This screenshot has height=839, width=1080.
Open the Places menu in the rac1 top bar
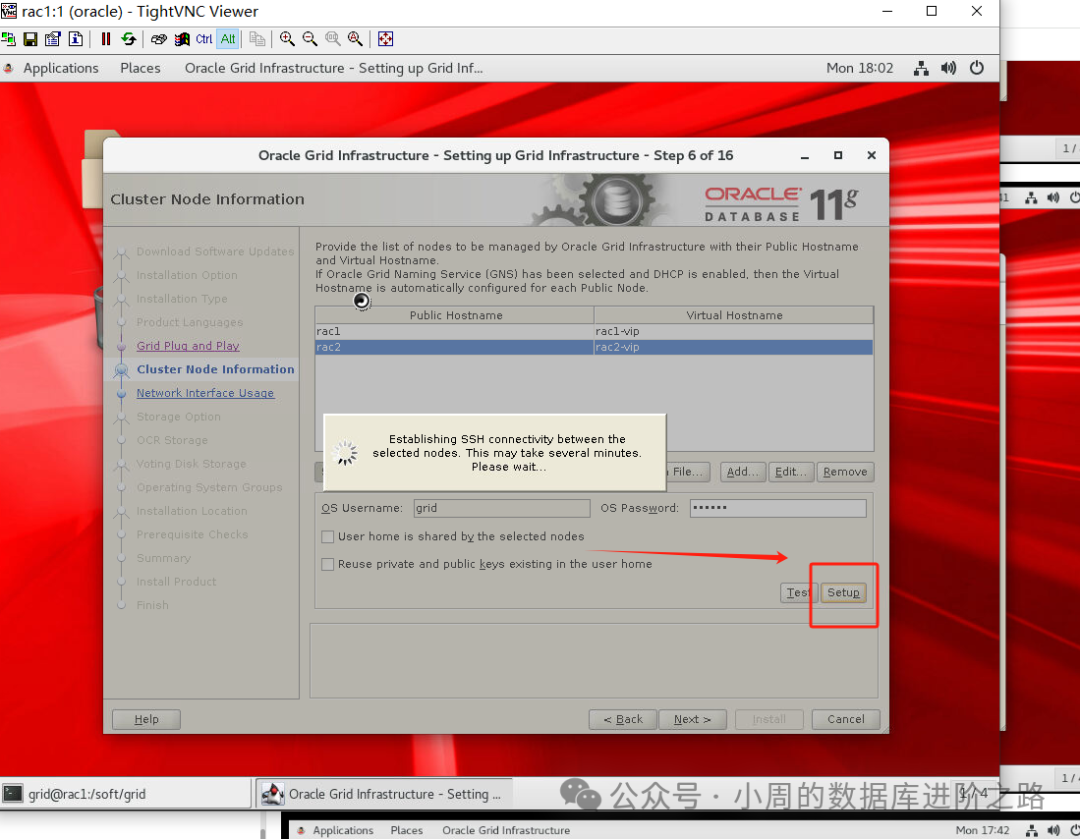[x=141, y=68]
